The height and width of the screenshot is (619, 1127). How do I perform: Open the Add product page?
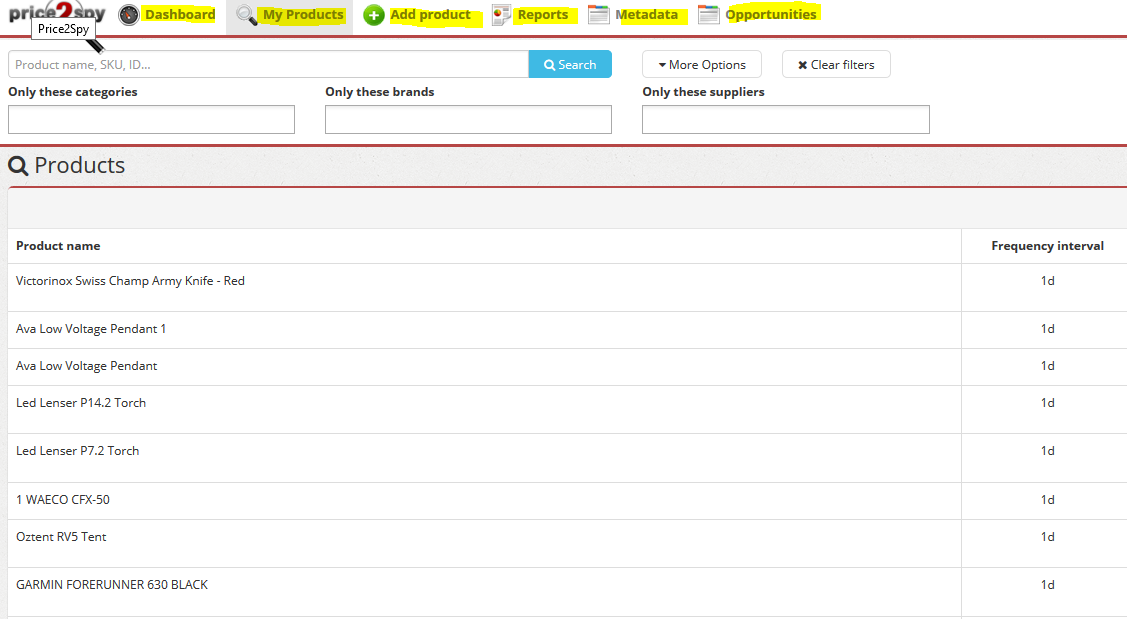point(431,14)
